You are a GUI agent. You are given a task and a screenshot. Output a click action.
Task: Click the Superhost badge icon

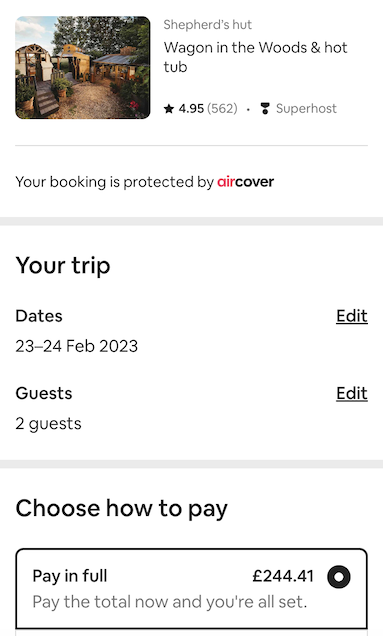tap(265, 109)
